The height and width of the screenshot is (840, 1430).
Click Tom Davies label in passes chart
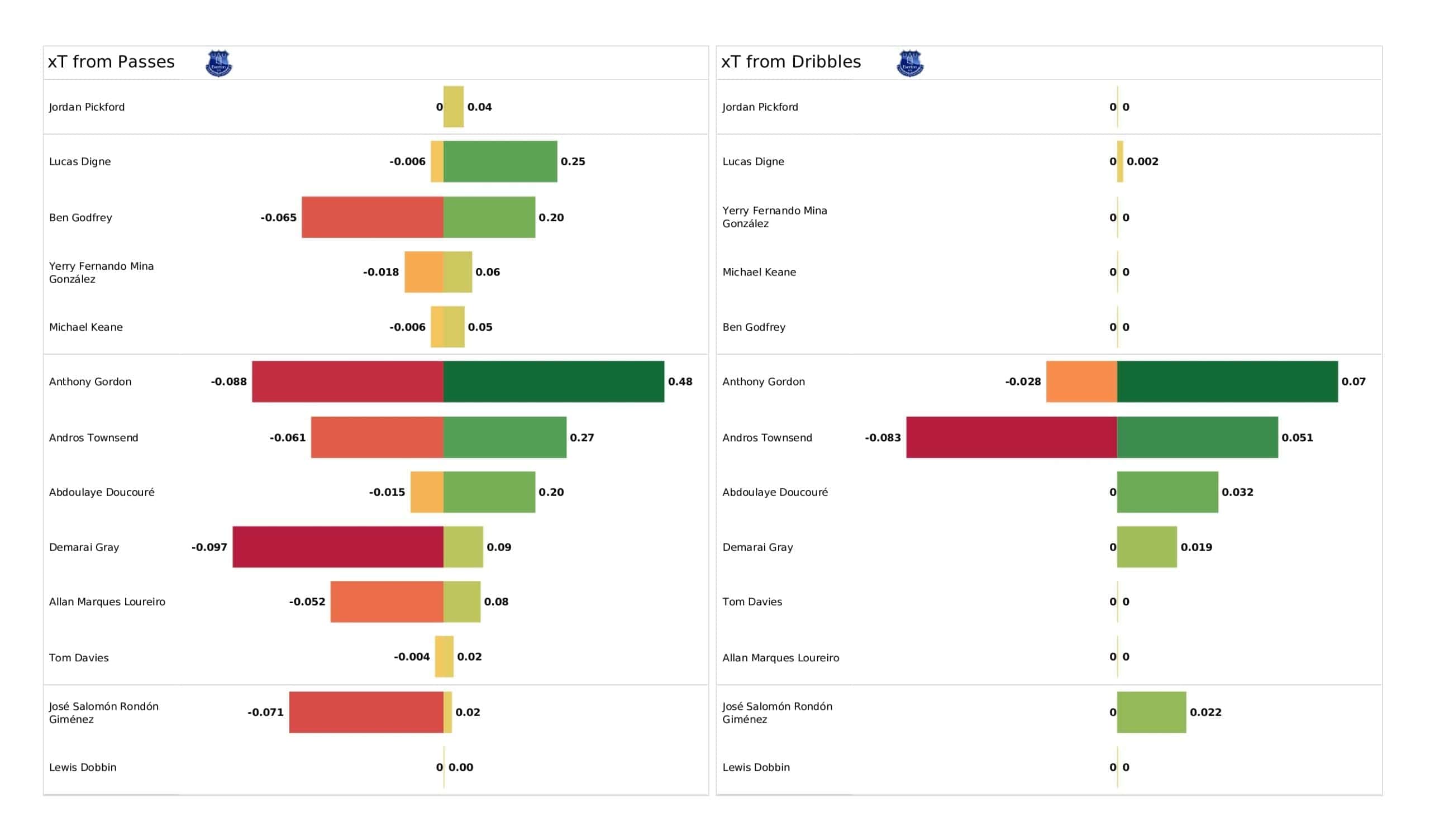[x=79, y=657]
